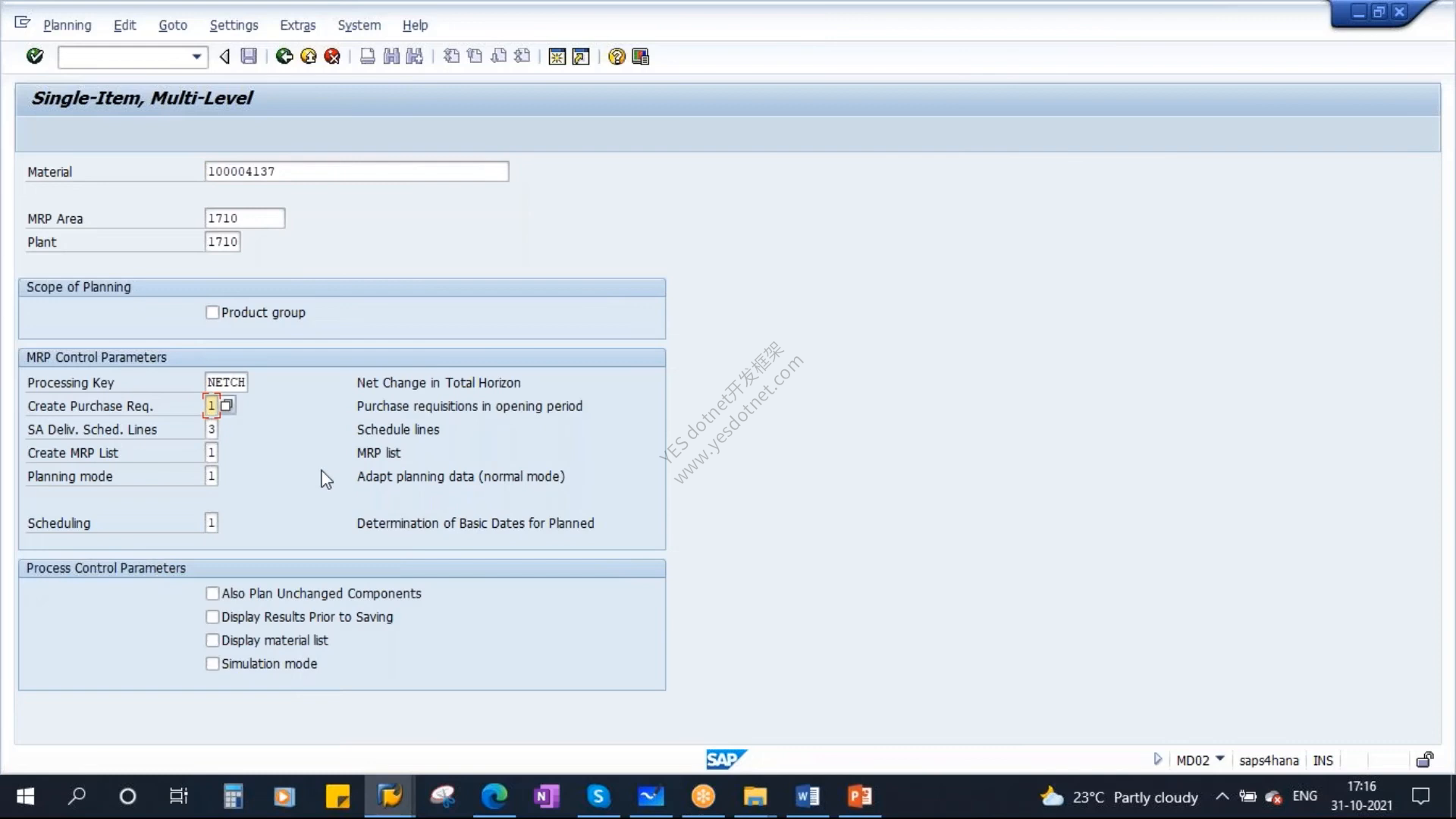Open the Goto menu
Viewport: 1456px width, 819px height.
click(173, 25)
